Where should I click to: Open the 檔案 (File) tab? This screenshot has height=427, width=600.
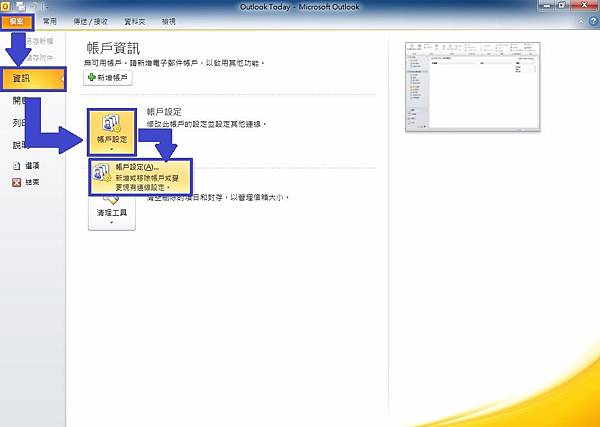[17, 22]
